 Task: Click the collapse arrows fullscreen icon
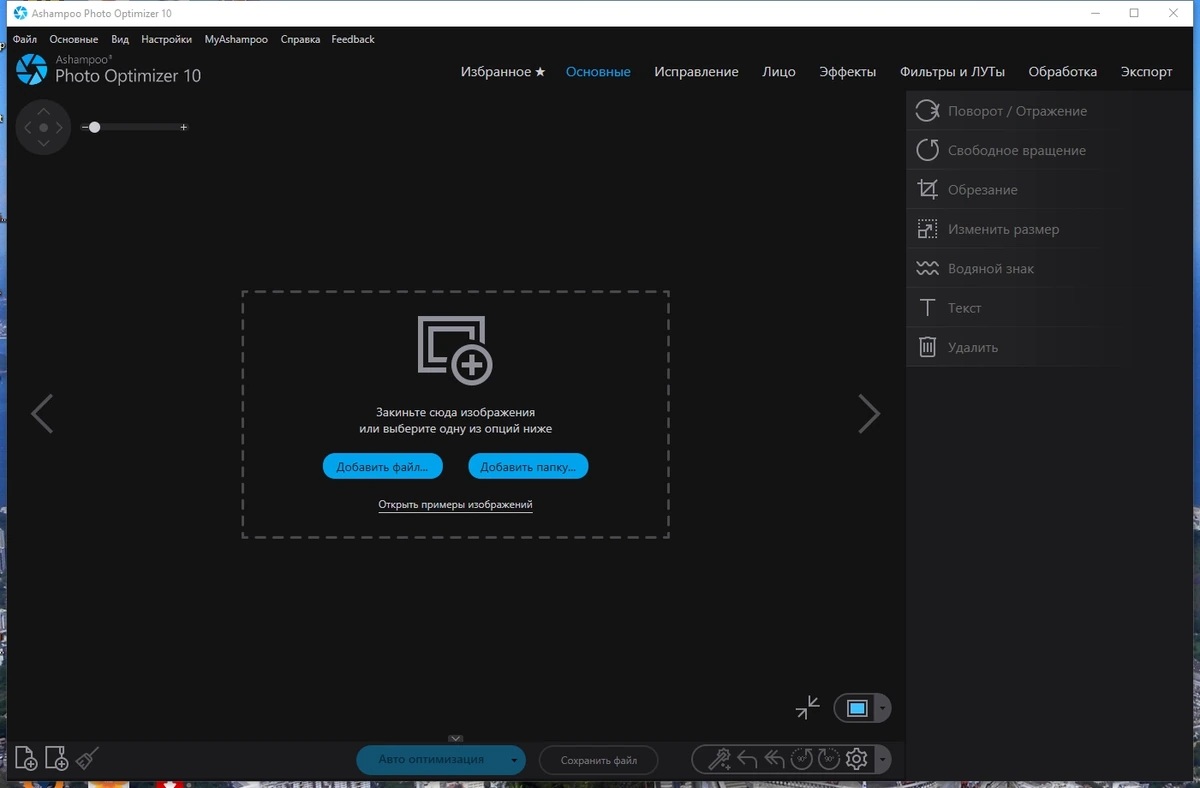point(807,708)
